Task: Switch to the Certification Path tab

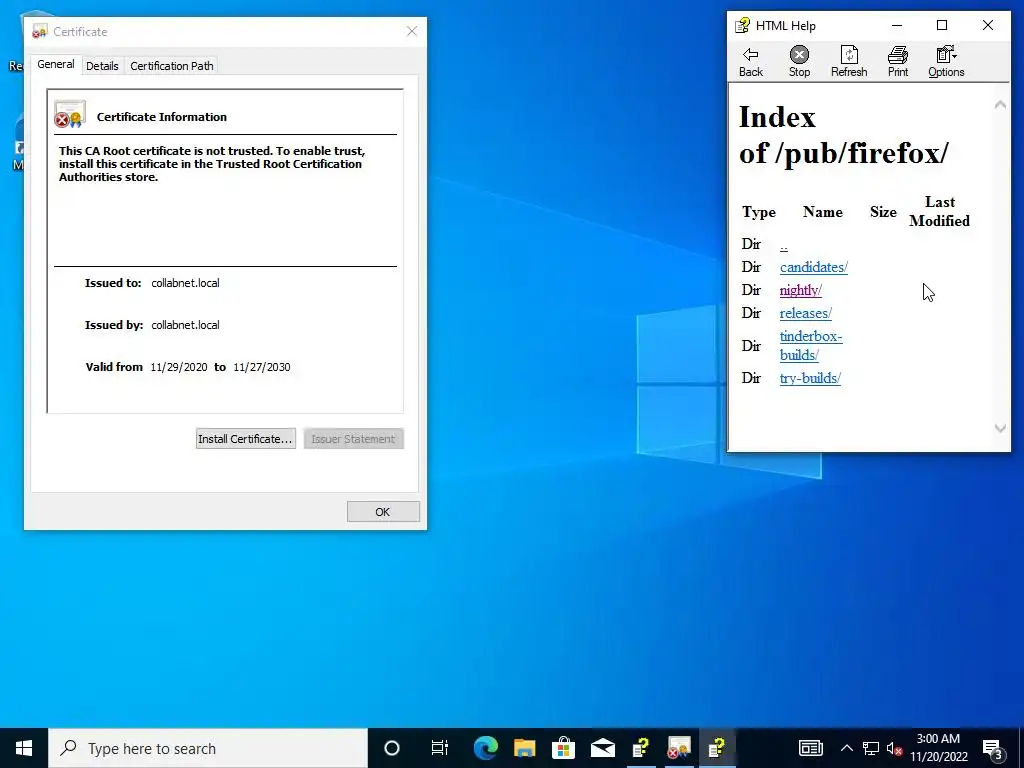Action: click(172, 66)
